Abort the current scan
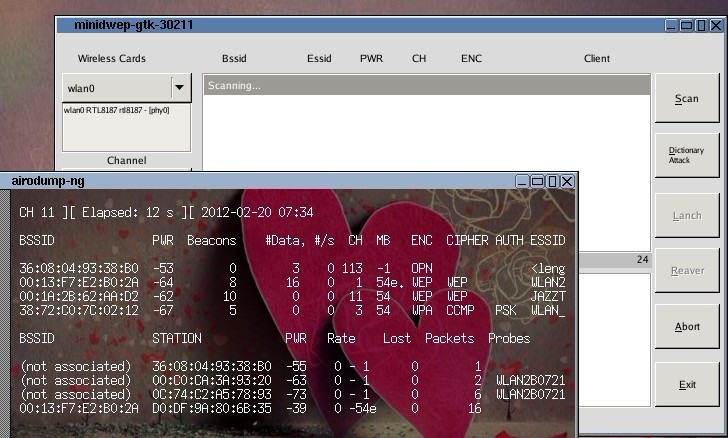This screenshot has width=728, height=438. [x=686, y=327]
